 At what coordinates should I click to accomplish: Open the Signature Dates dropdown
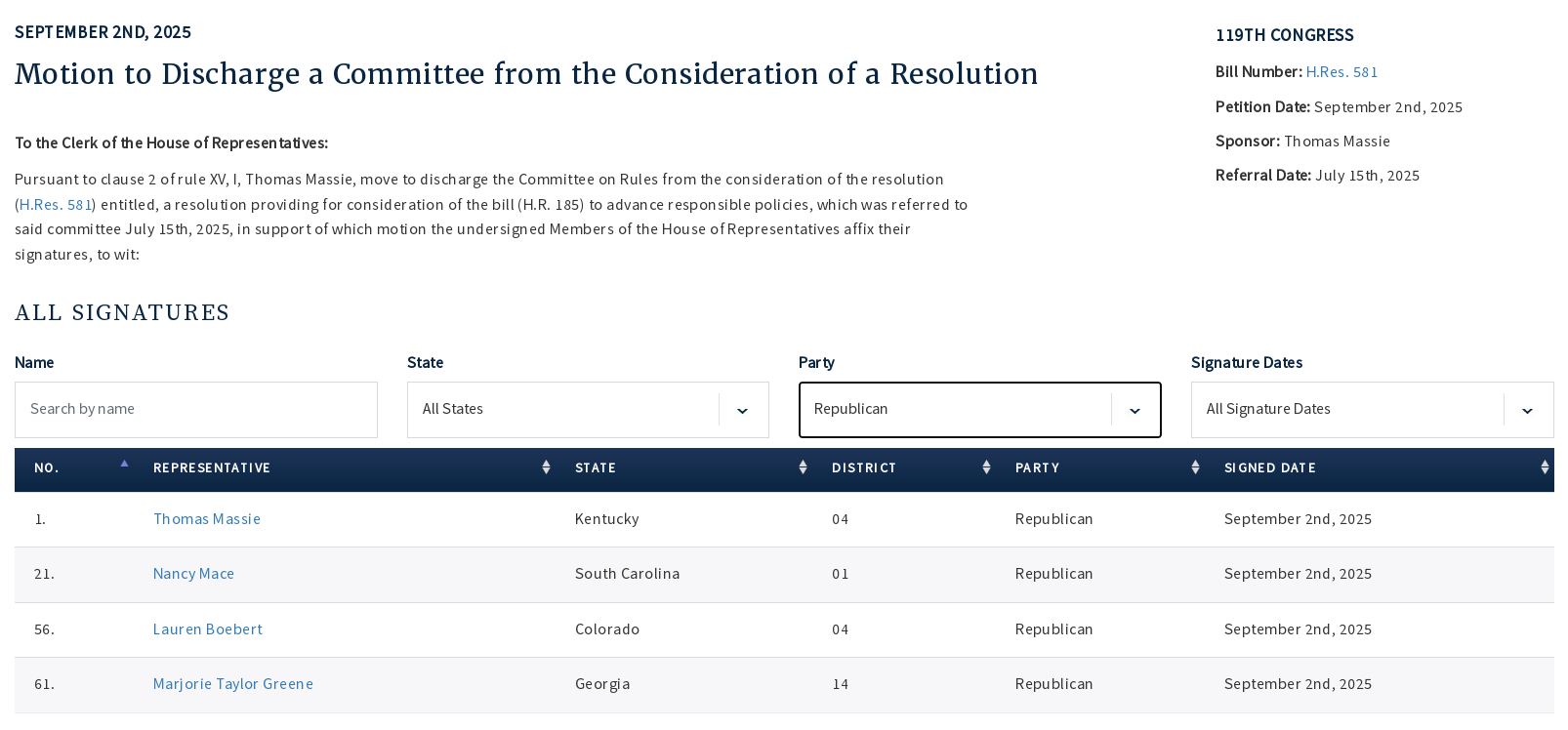[1527, 411]
